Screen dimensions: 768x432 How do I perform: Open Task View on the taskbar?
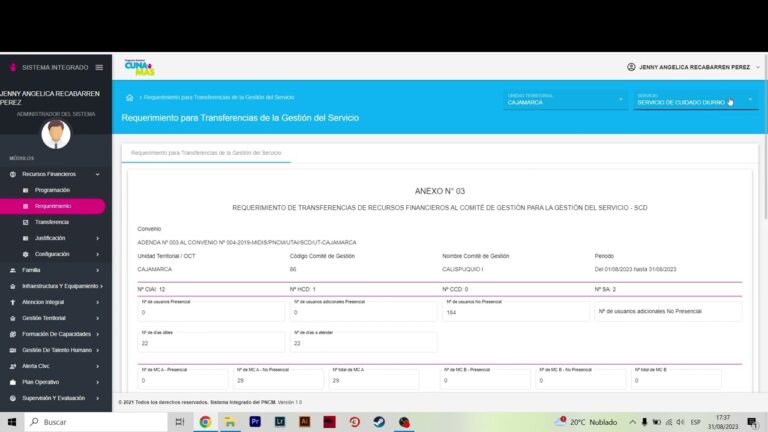(180, 422)
